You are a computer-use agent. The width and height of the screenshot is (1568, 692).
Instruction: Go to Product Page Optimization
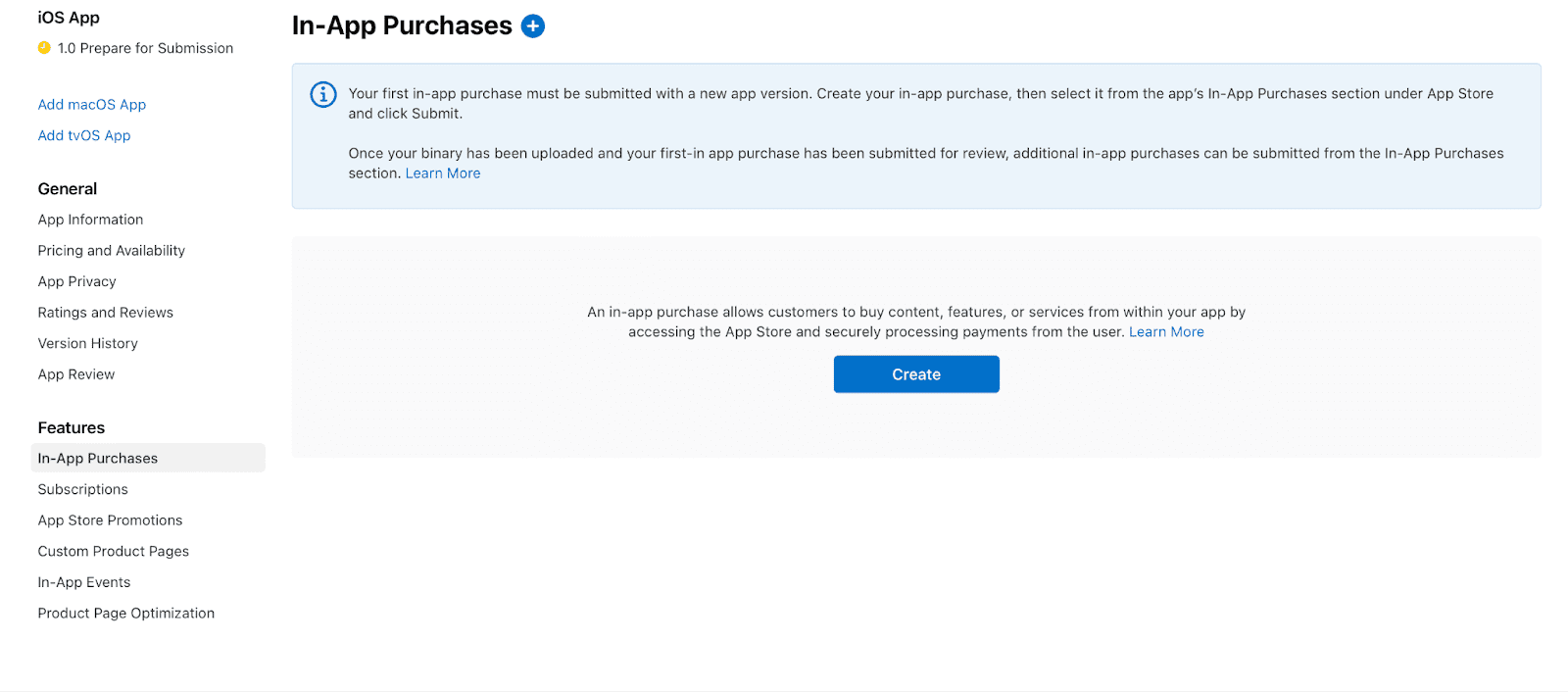[x=125, y=613]
